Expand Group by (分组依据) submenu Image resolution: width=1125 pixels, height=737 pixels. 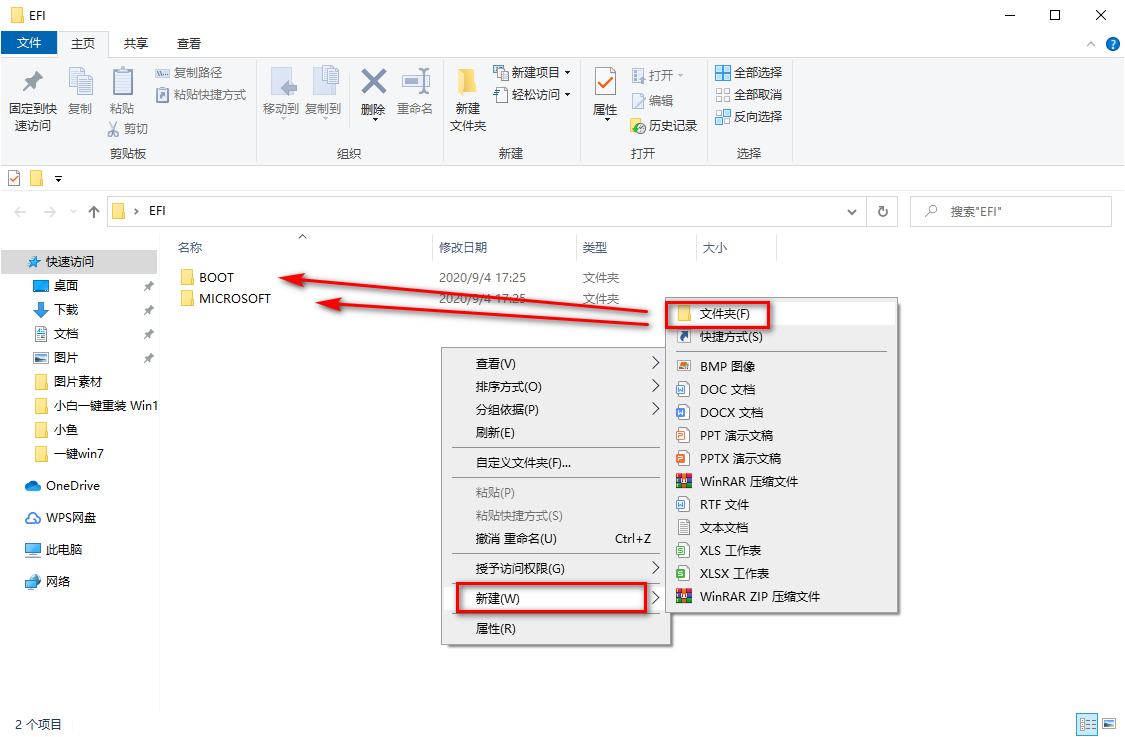pos(655,409)
